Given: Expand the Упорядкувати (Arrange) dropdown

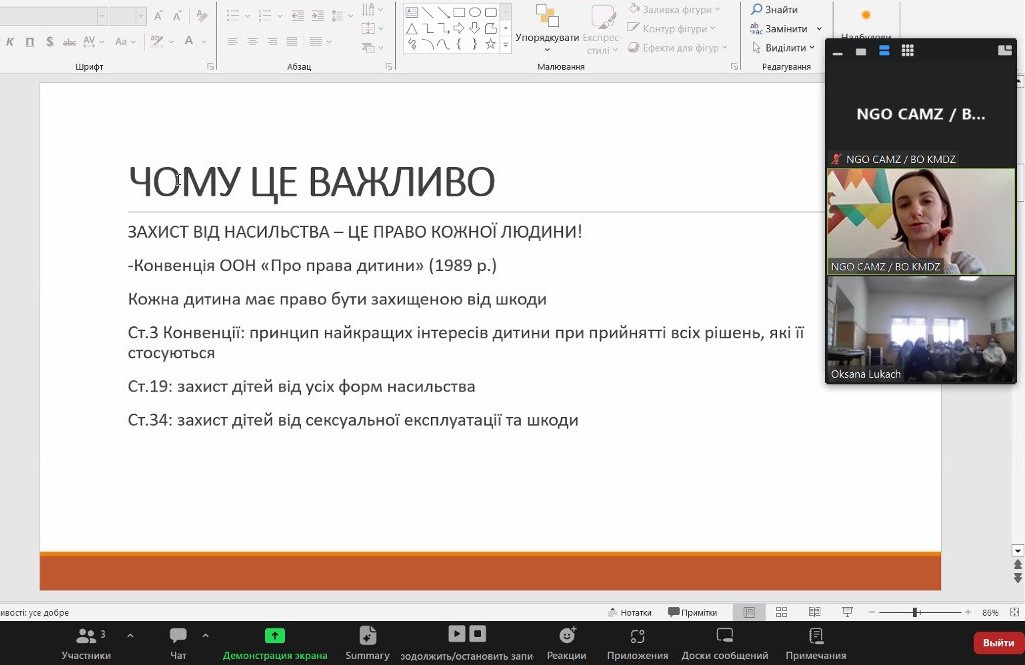Looking at the screenshot, I should (547, 38).
